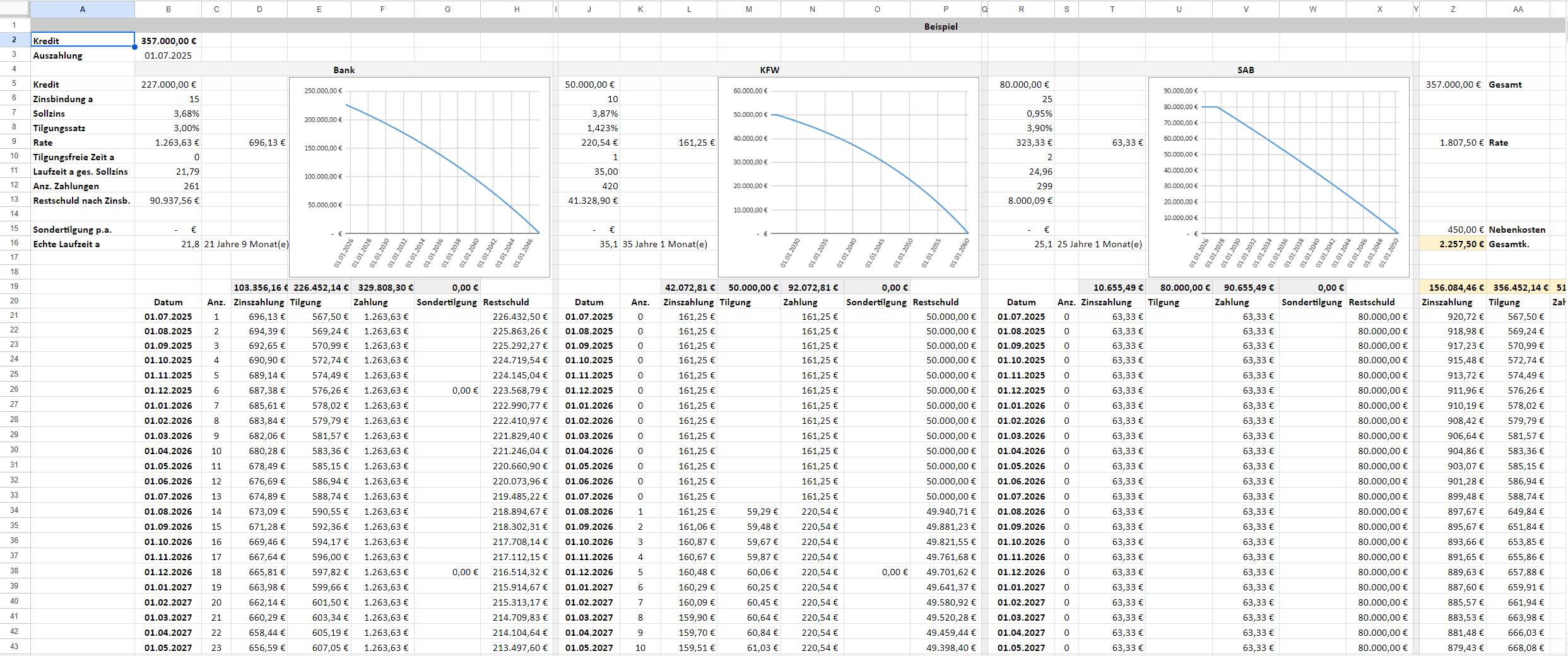Select the Nebenkosten value 450,00 €
This screenshot has width=1568, height=656.
point(1453,230)
